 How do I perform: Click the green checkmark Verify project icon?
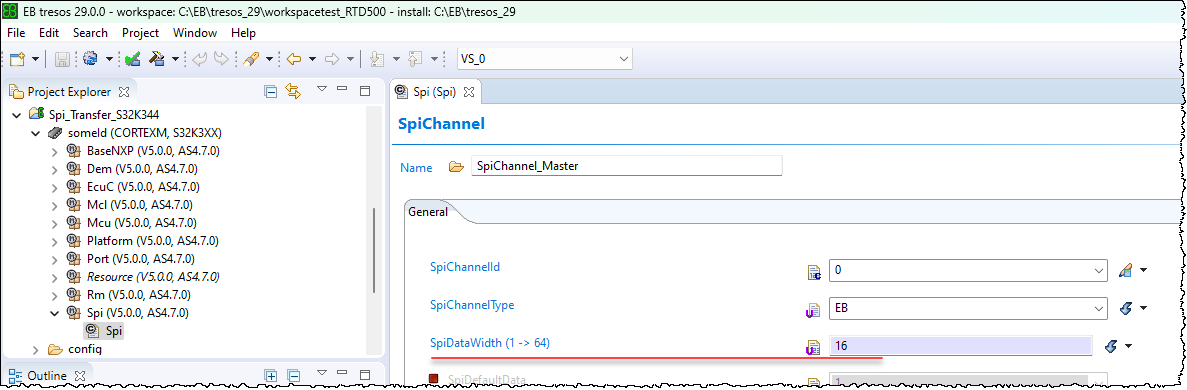132,59
